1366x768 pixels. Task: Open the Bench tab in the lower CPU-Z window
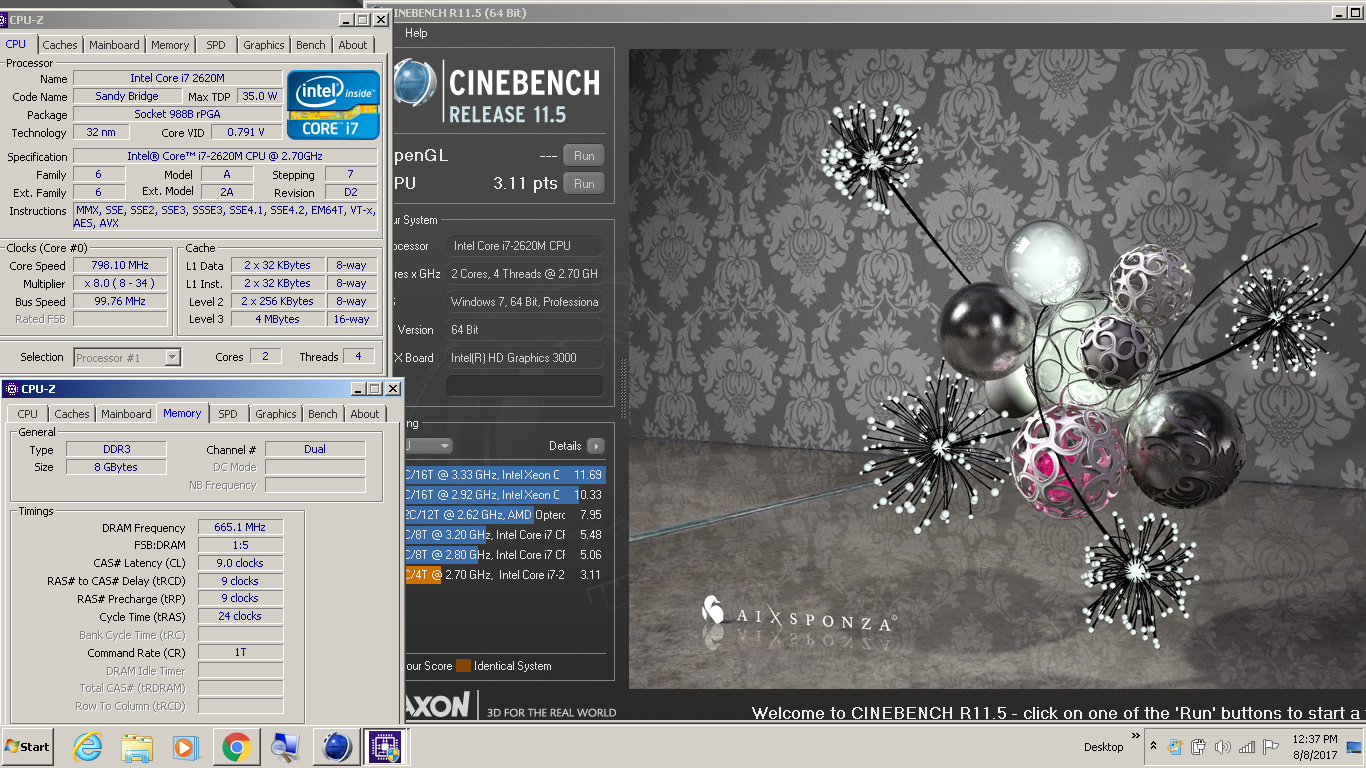323,414
